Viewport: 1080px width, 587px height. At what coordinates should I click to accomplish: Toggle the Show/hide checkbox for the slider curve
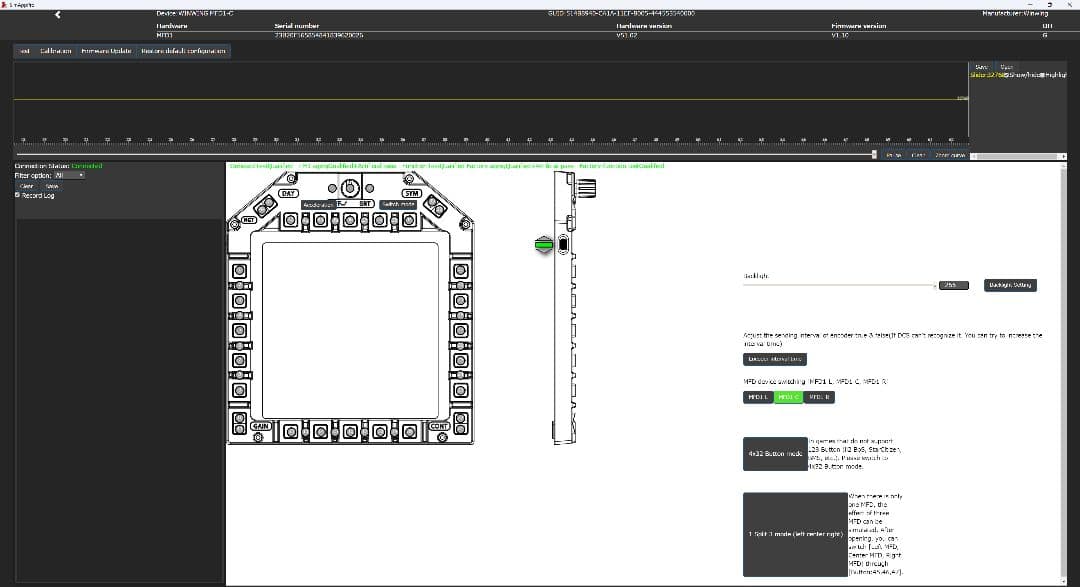point(1007,75)
